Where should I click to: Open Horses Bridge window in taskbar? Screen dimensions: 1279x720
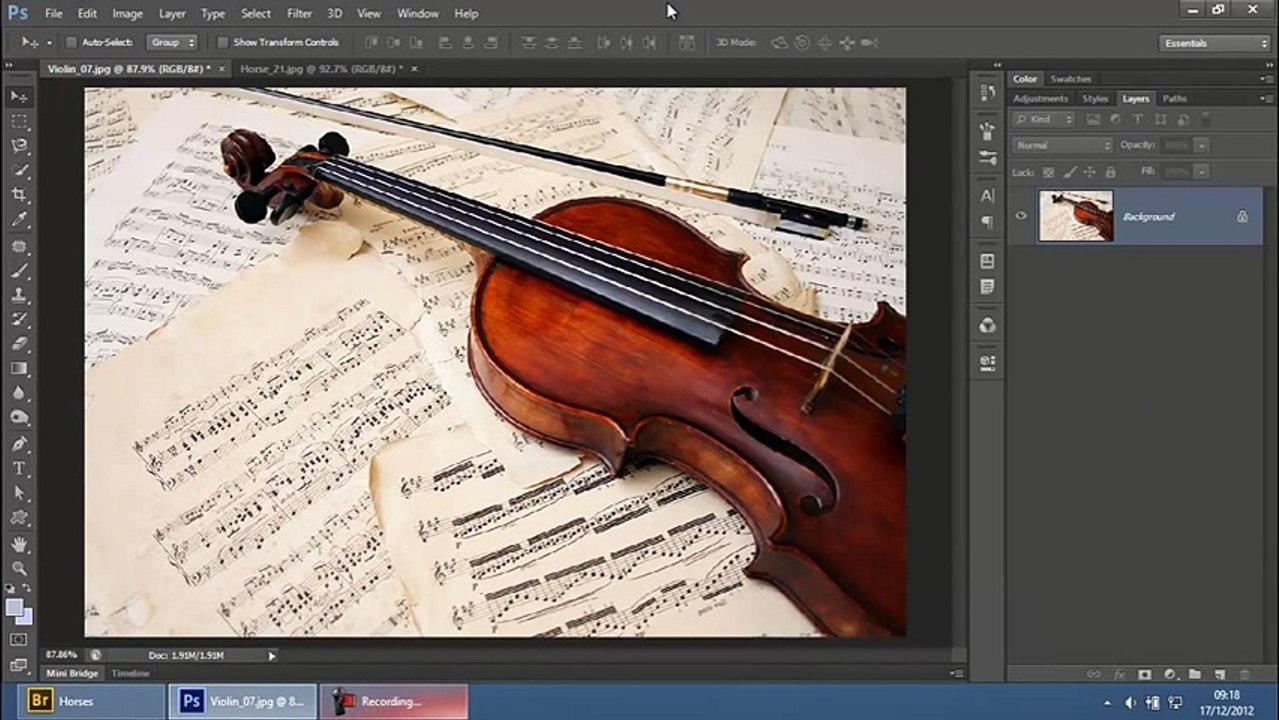tap(92, 702)
